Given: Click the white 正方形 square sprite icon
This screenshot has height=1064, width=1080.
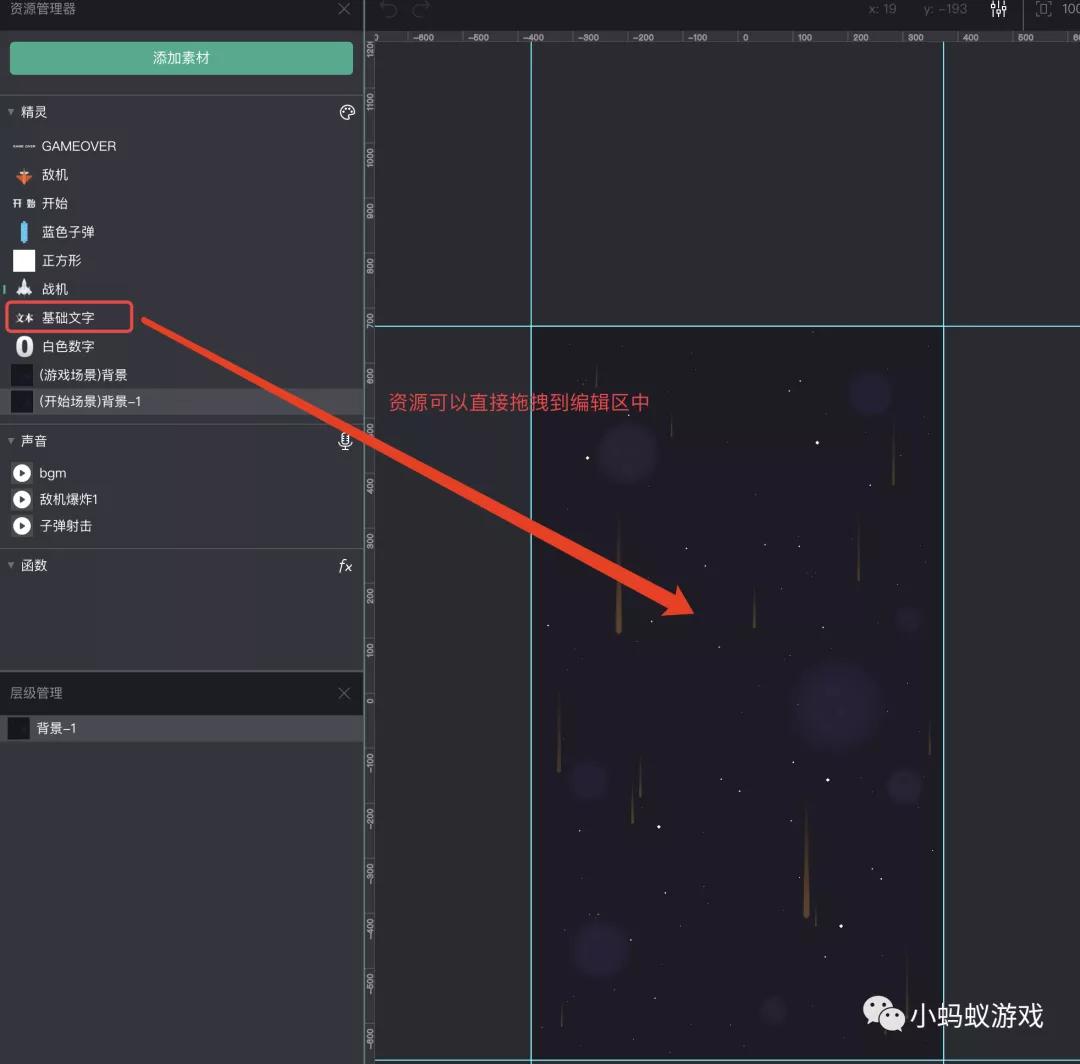Looking at the screenshot, I should pos(24,260).
